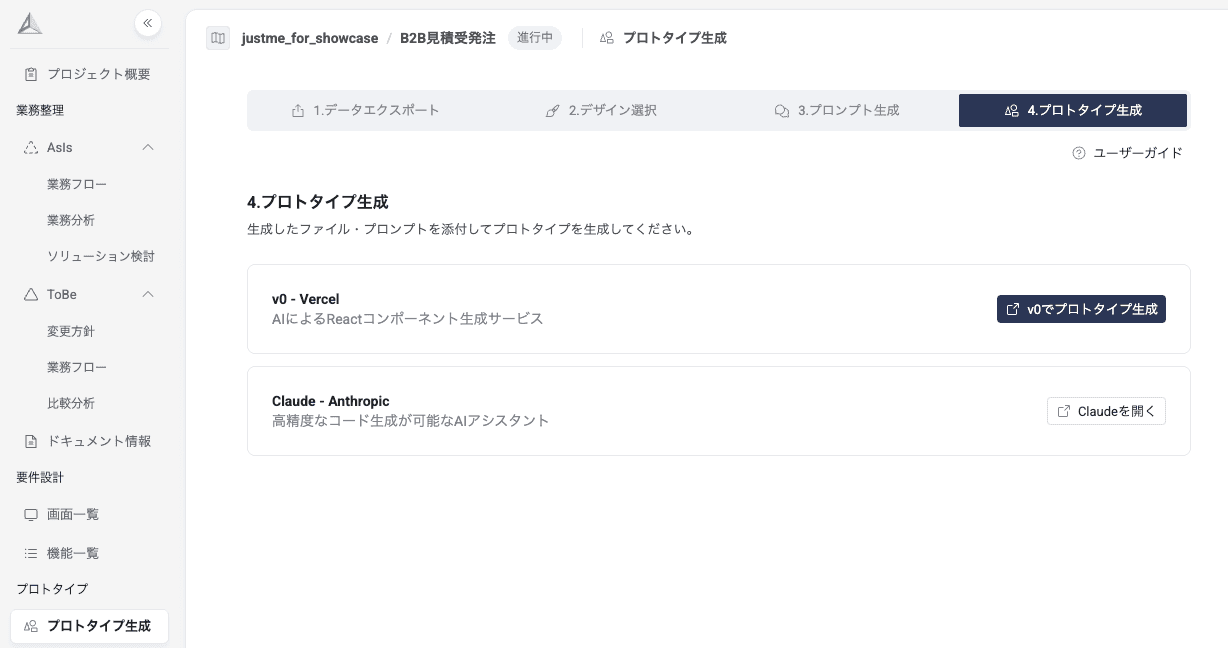Open the ユーザーガイド link
The image size is (1228, 648).
(1137, 153)
